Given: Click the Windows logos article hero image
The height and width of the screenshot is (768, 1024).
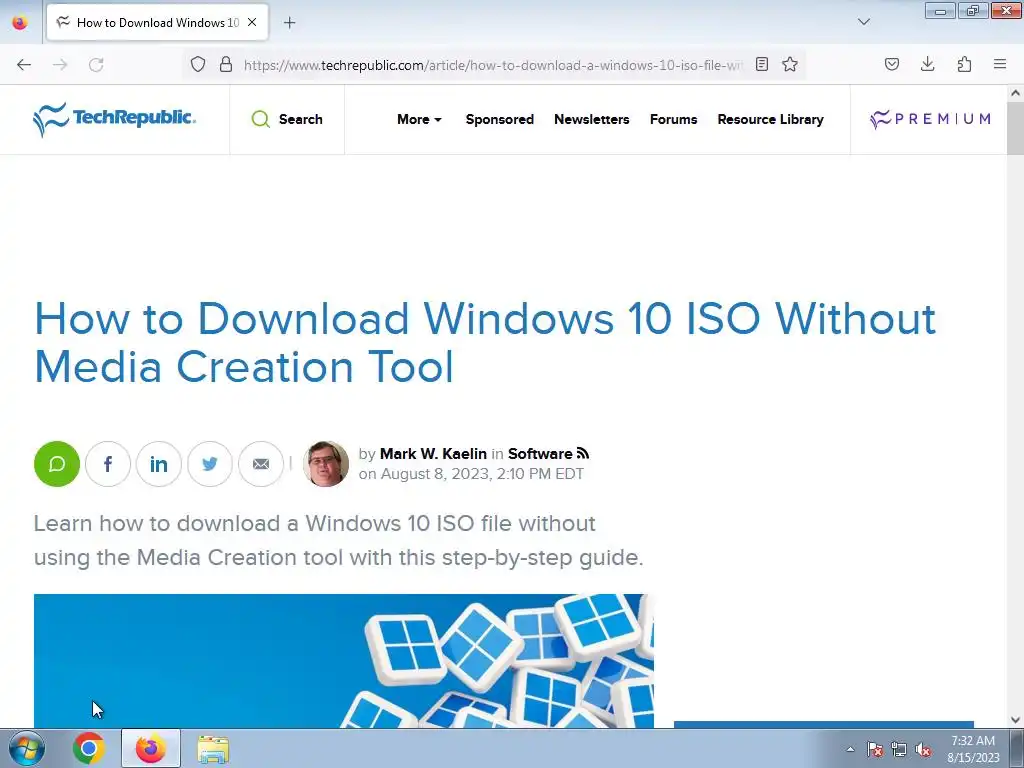Looking at the screenshot, I should coord(344,660).
